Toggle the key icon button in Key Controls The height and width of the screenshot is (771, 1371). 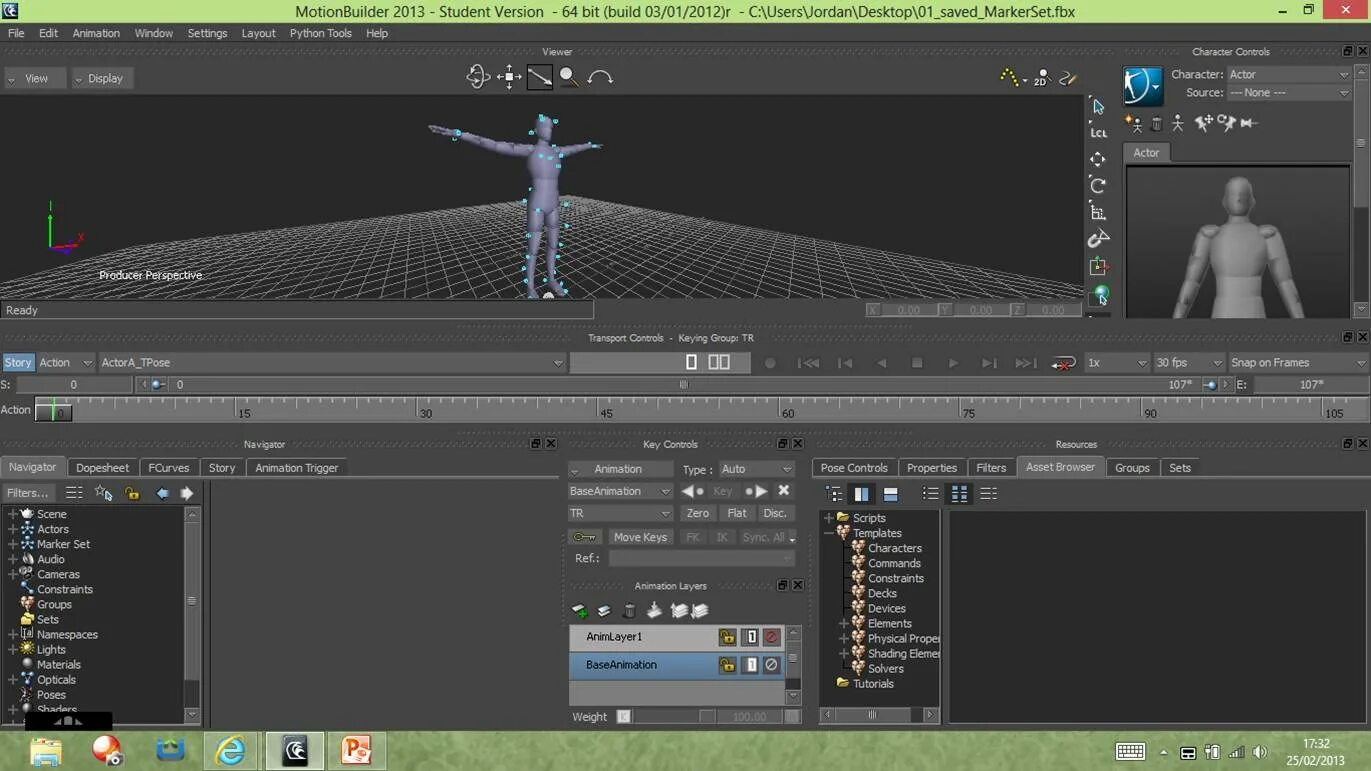pos(585,537)
